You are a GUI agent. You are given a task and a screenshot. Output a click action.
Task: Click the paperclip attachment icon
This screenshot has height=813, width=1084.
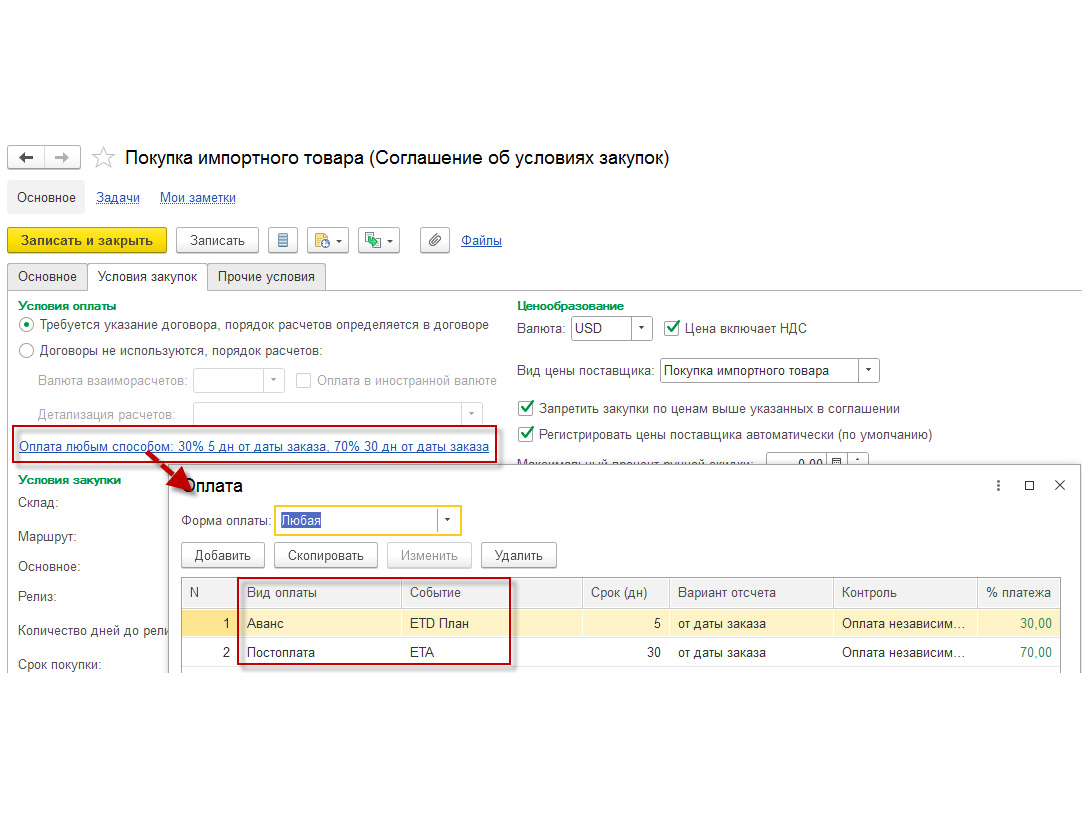point(435,240)
